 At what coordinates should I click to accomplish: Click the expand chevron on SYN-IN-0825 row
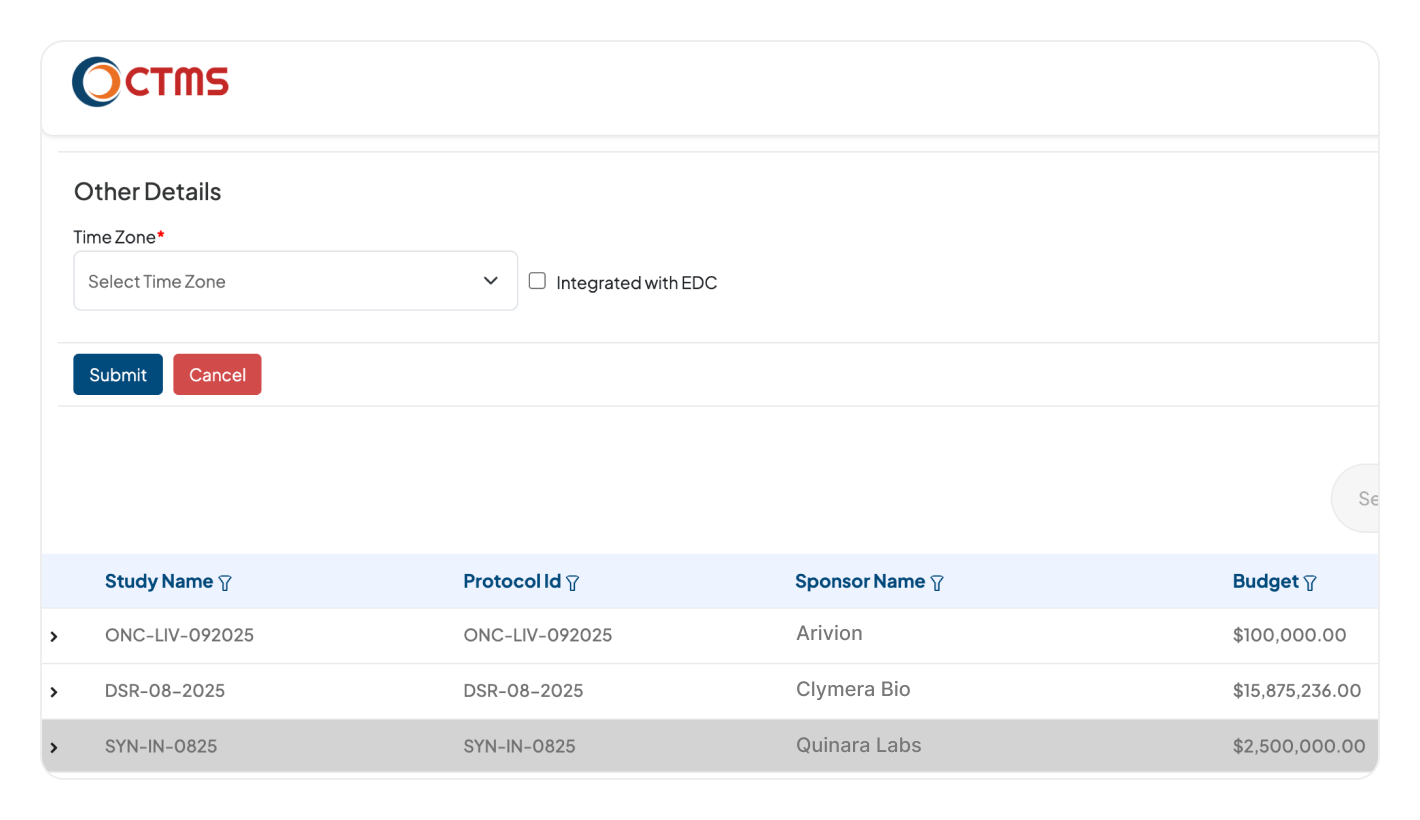pyautogui.click(x=53, y=746)
